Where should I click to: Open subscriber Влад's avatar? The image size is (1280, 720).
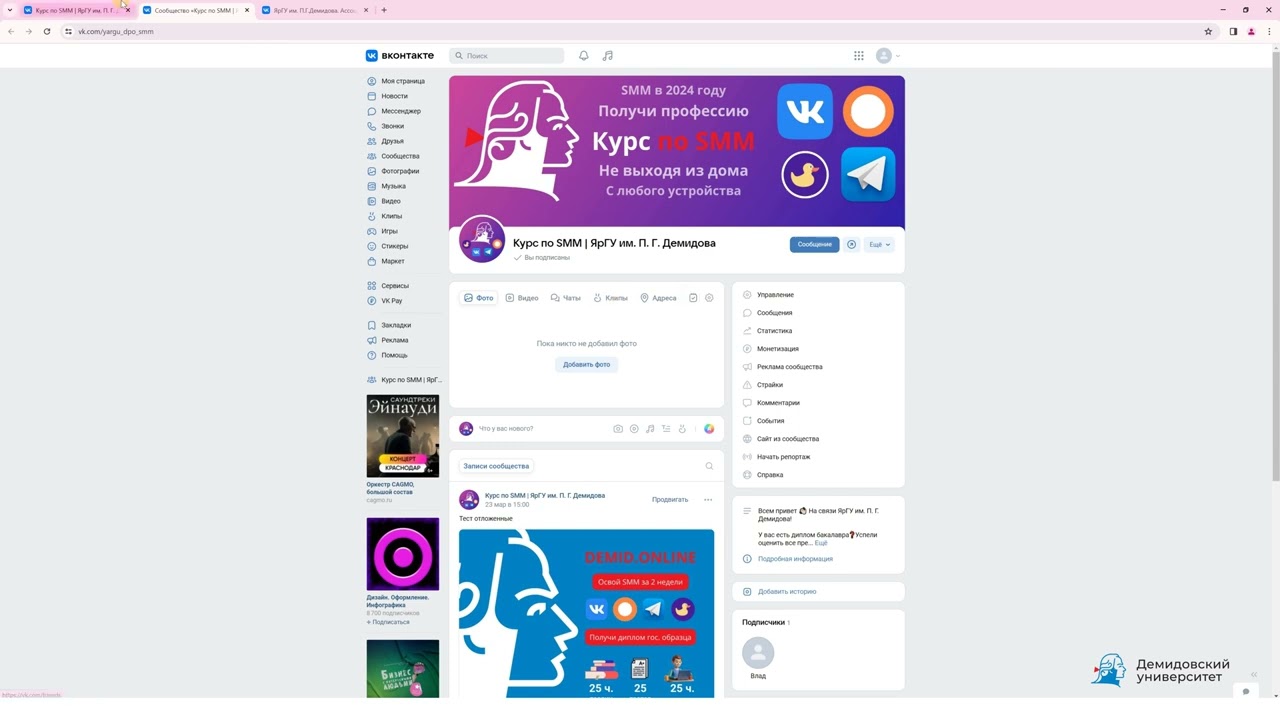pos(758,653)
